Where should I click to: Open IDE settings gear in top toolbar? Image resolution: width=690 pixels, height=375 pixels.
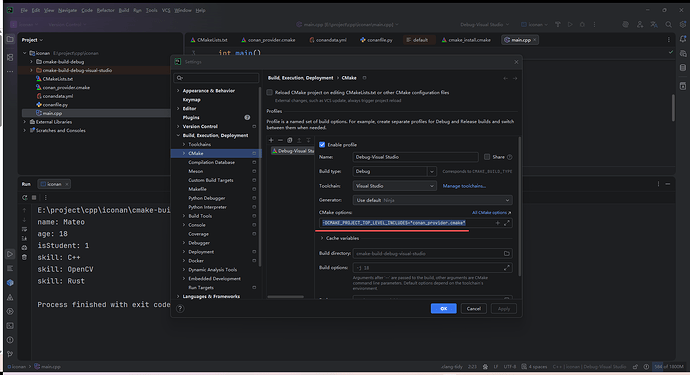pos(683,25)
